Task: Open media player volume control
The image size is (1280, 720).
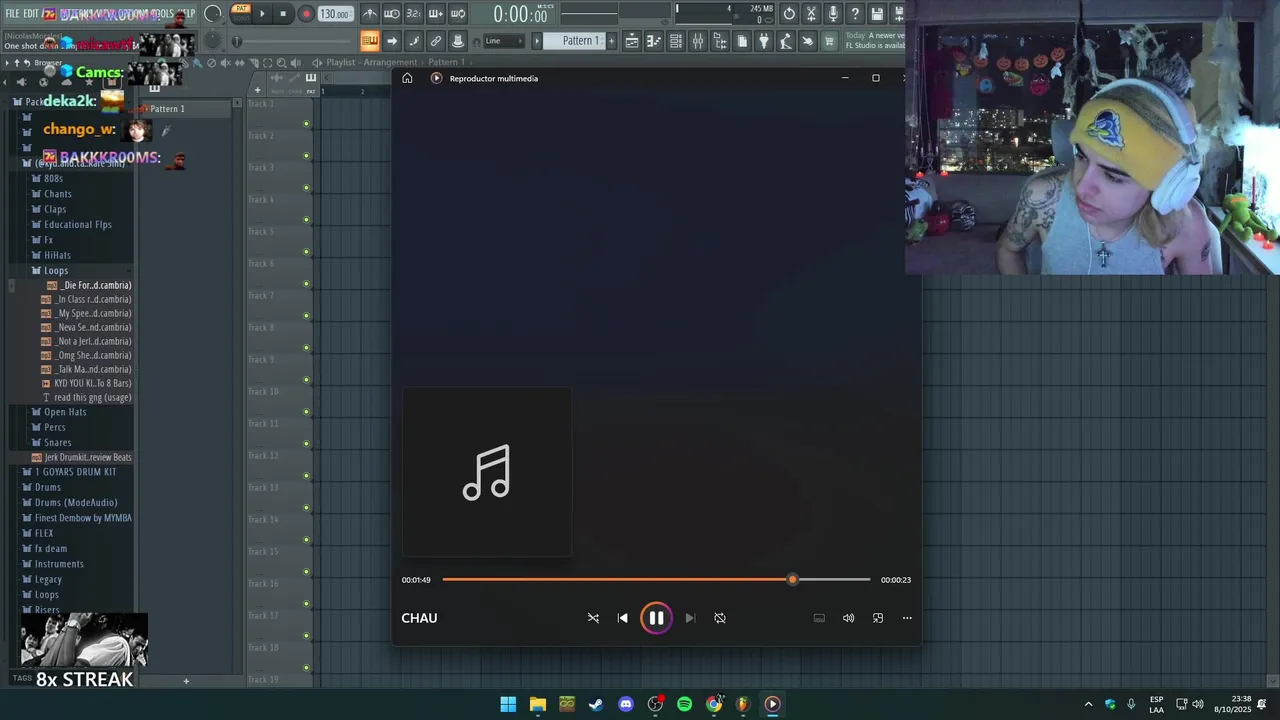Action: 848,618
